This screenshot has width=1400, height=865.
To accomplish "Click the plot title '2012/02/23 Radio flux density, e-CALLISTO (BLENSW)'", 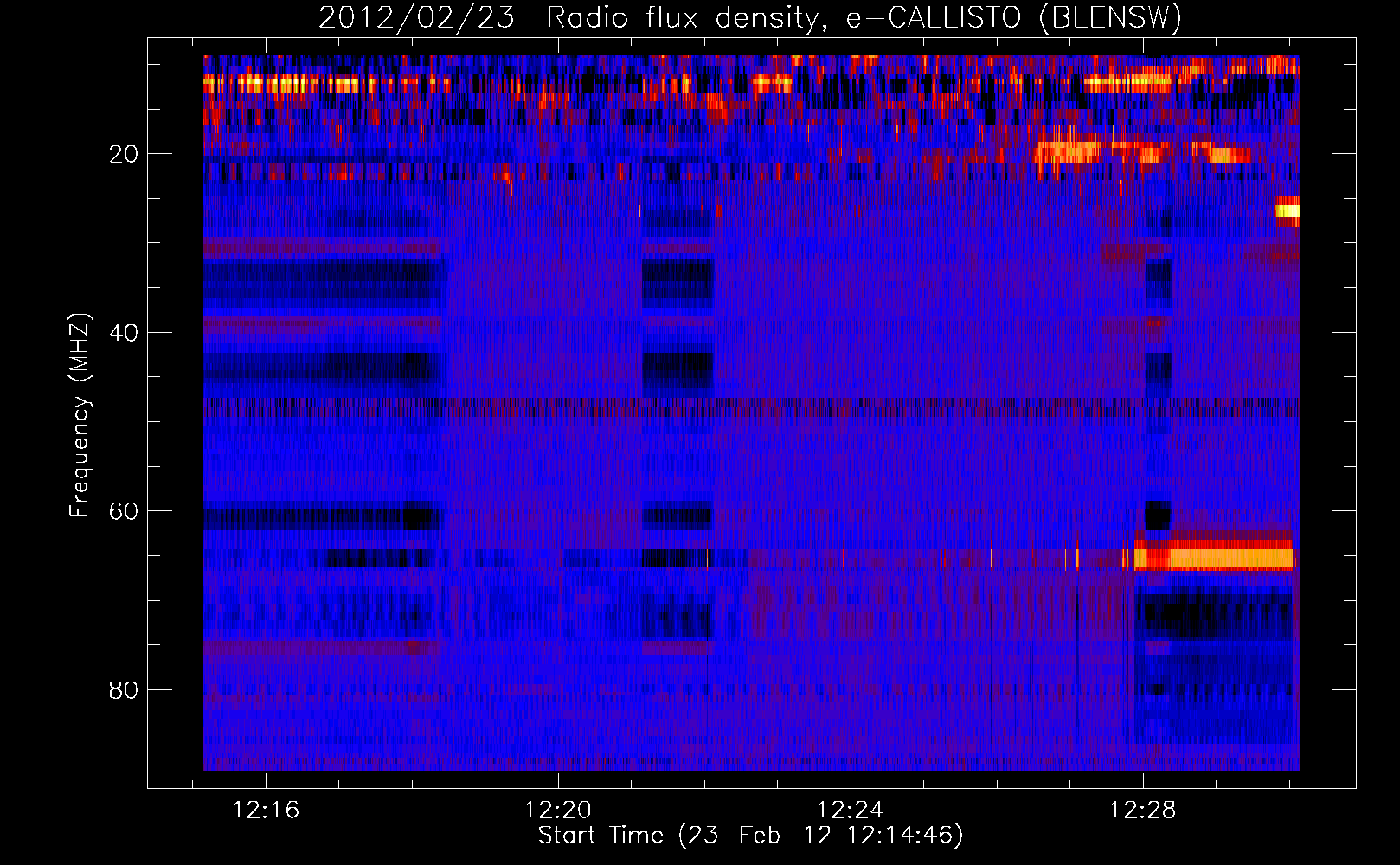I will 750,17.
